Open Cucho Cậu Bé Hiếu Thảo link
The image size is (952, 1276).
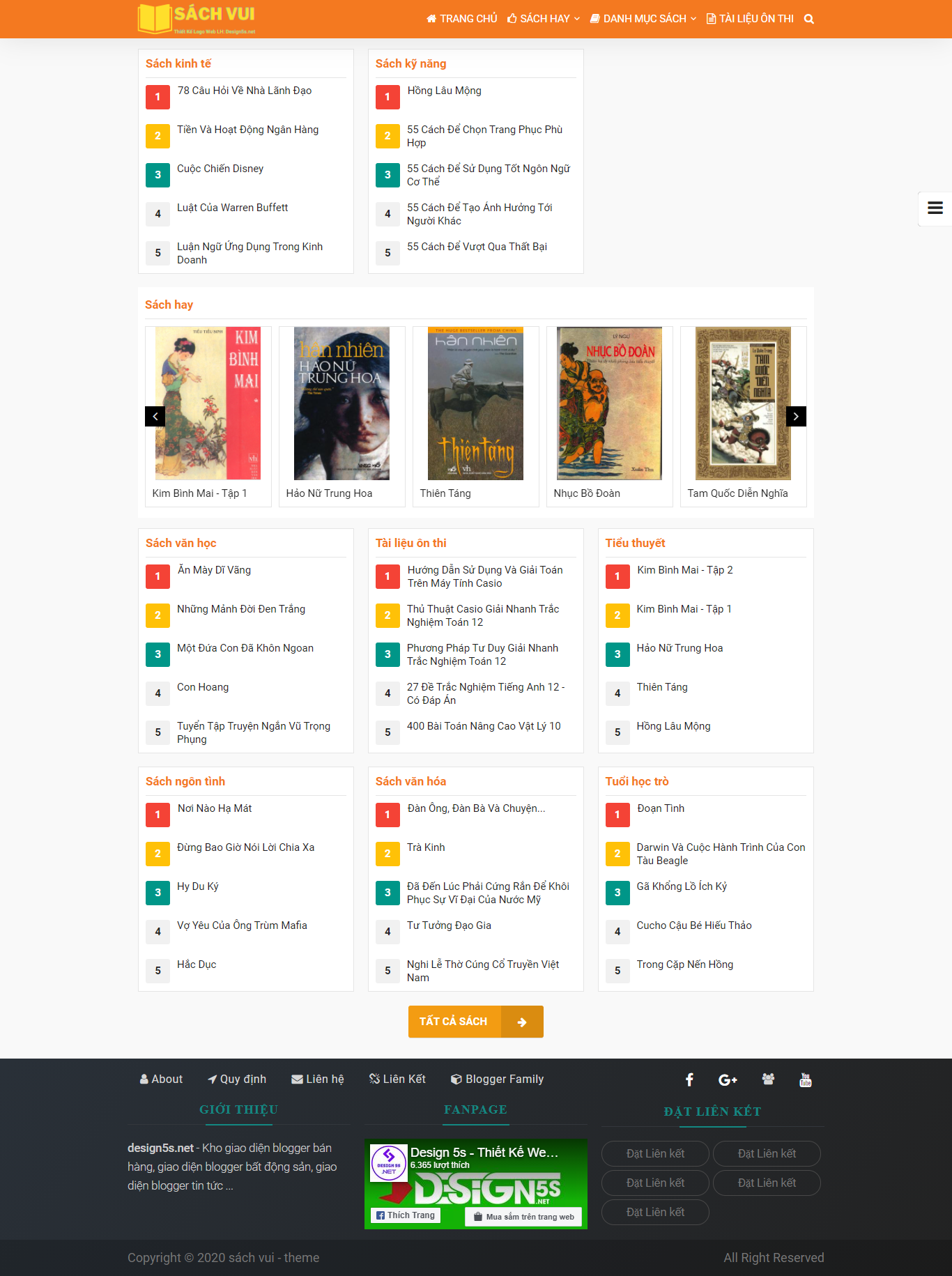click(694, 925)
